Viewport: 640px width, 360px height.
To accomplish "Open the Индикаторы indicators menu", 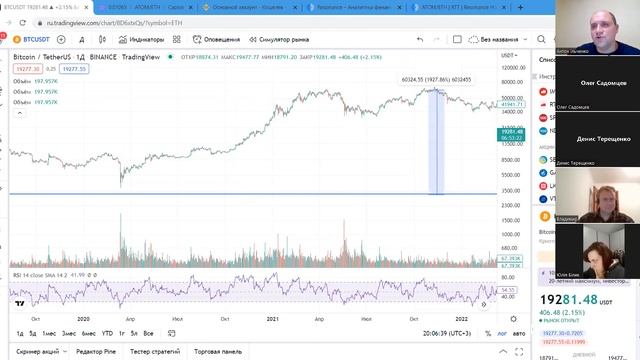I will [x=141, y=40].
